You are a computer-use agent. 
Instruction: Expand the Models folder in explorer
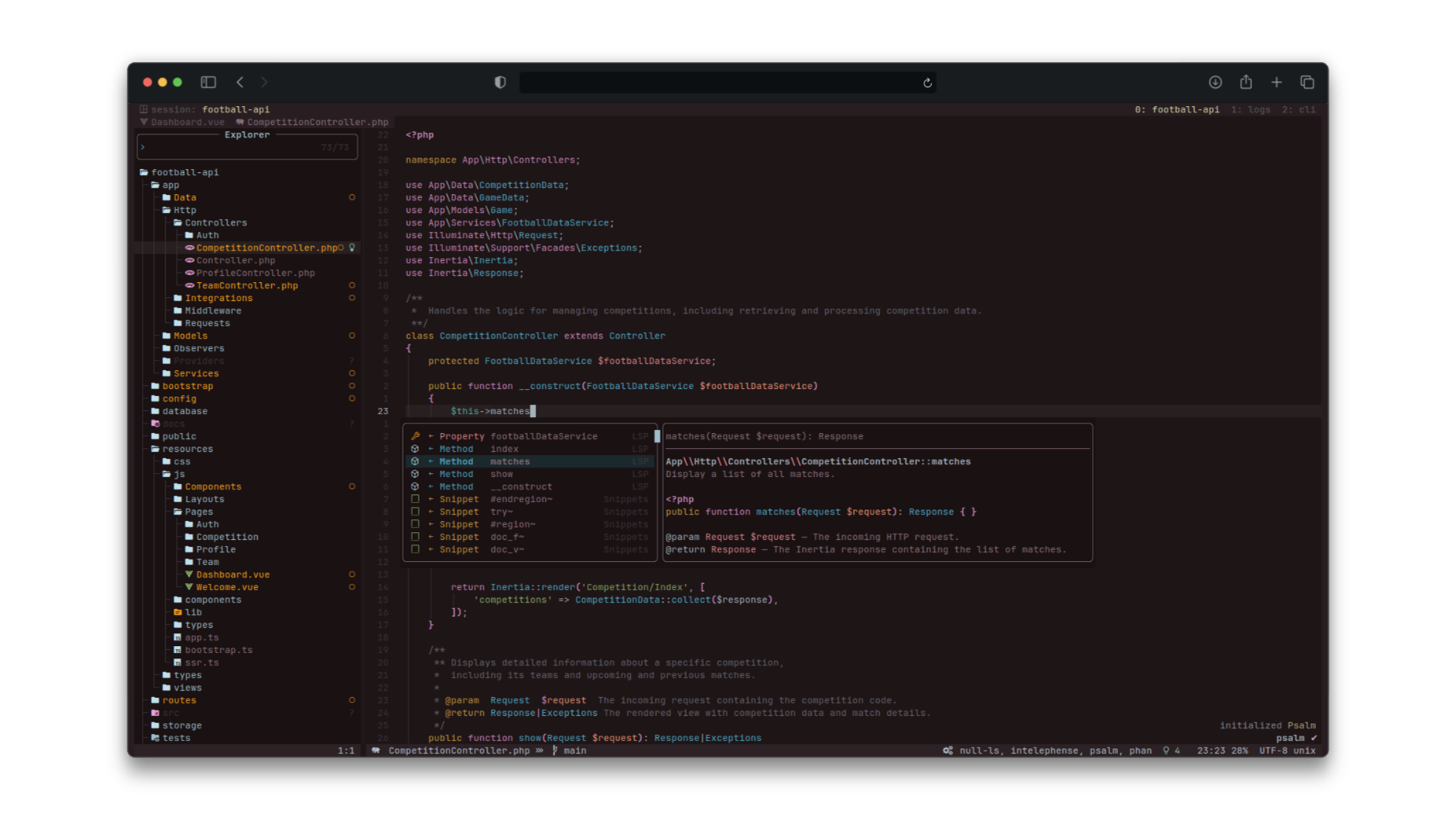(190, 336)
